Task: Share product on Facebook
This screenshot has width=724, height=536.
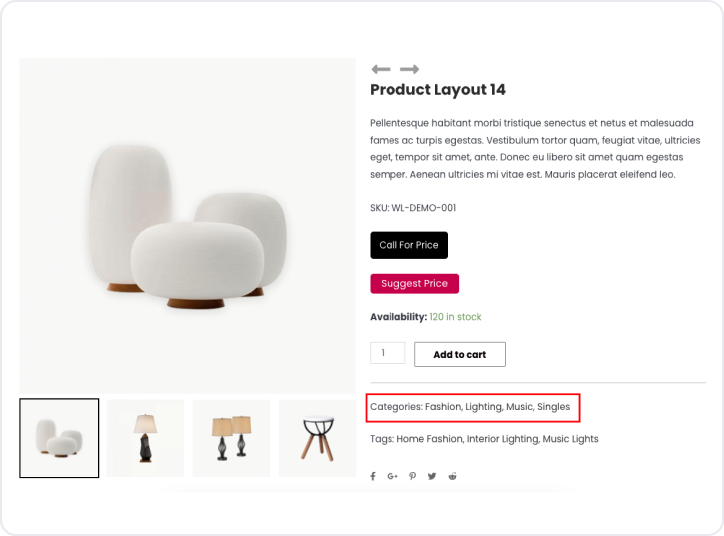Action: 373,476
